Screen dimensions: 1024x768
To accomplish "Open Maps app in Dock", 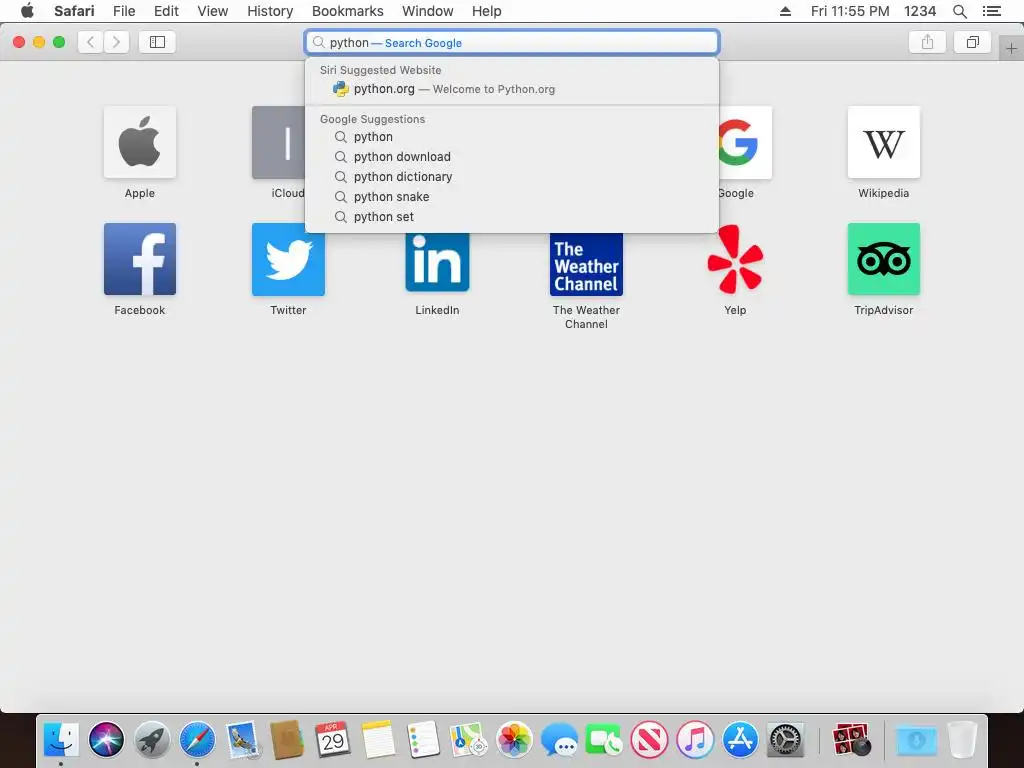I will pos(469,740).
